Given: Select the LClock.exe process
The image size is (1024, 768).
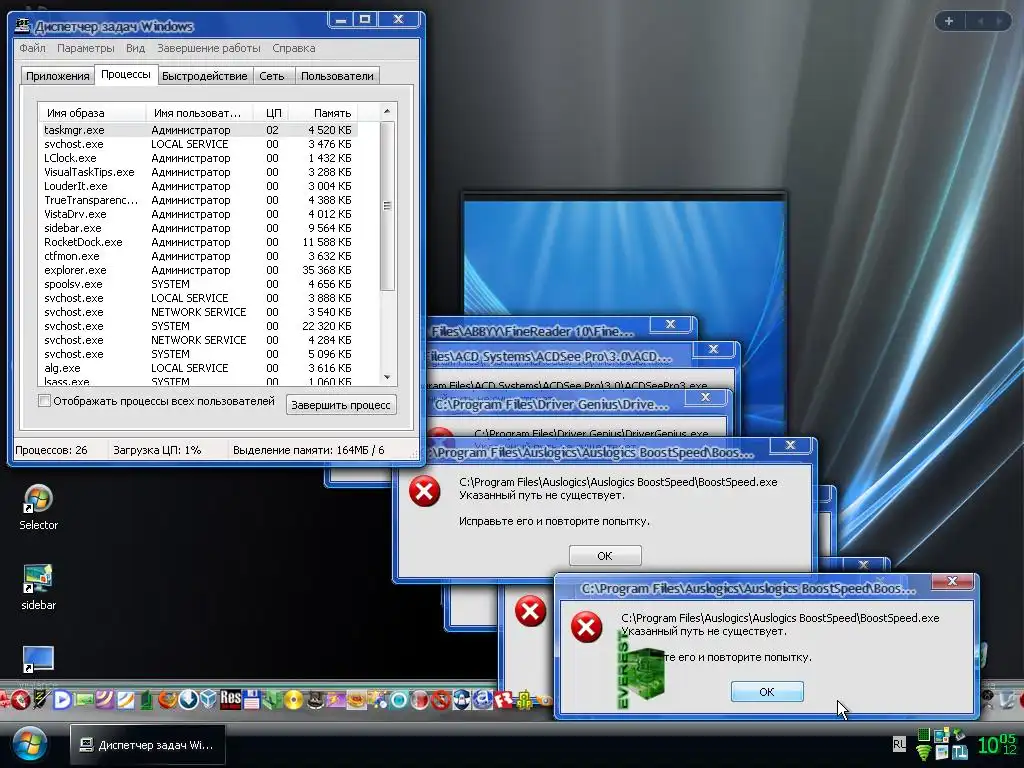Looking at the screenshot, I should [199, 158].
